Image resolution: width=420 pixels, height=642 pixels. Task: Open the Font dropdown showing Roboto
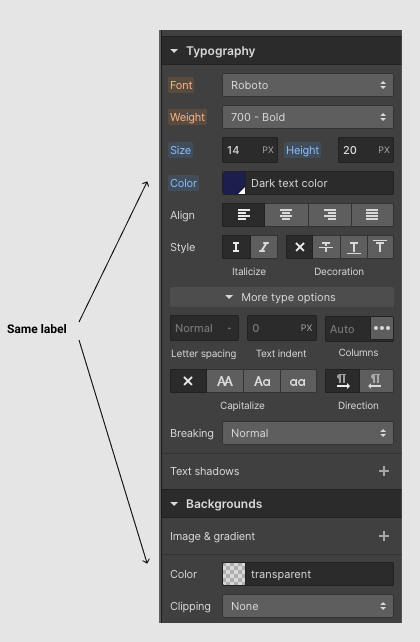308,85
